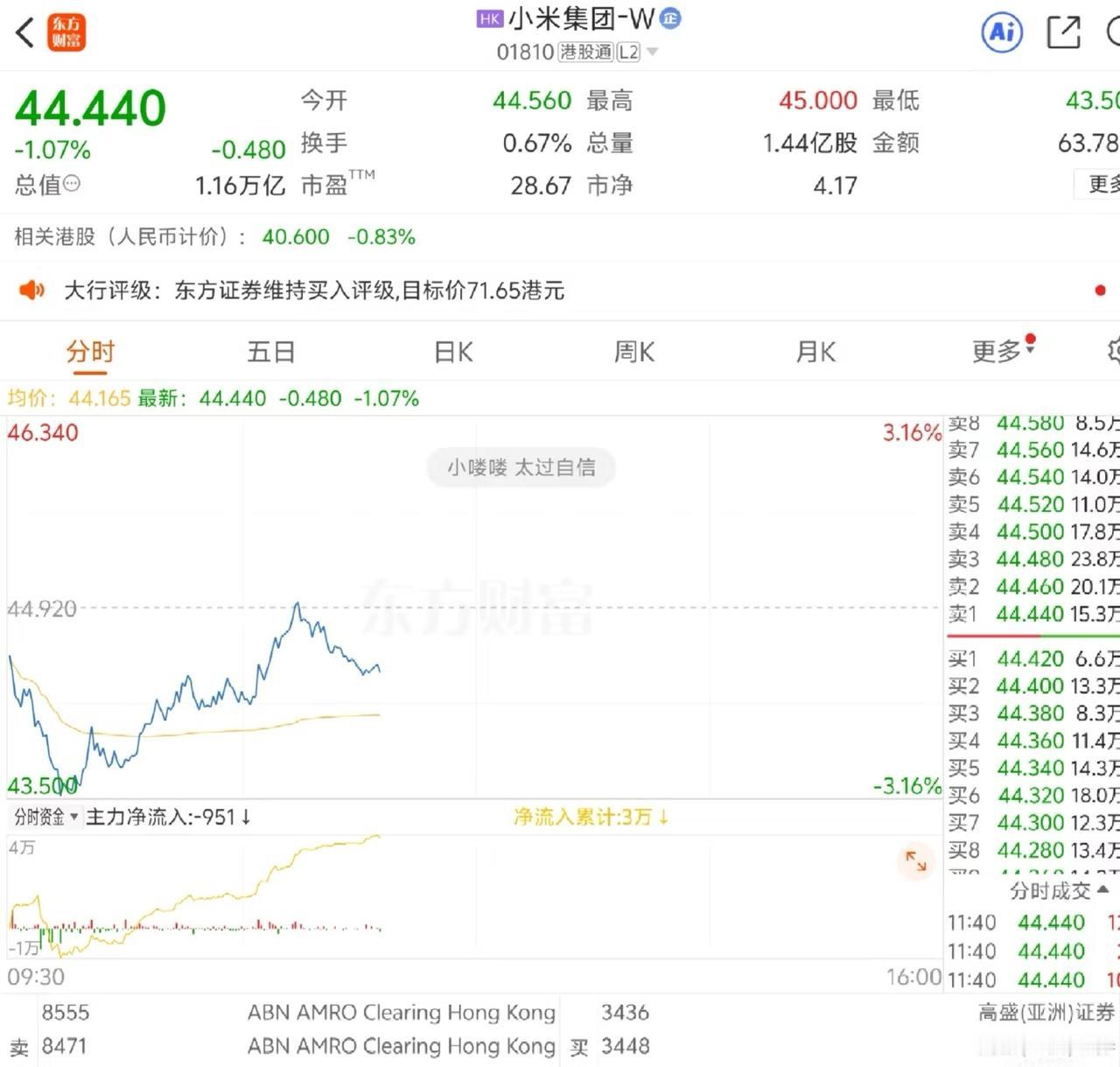1120x1067 pixels.
Task: Open the 更多 dropdown in the chart tabs
Action: (998, 352)
